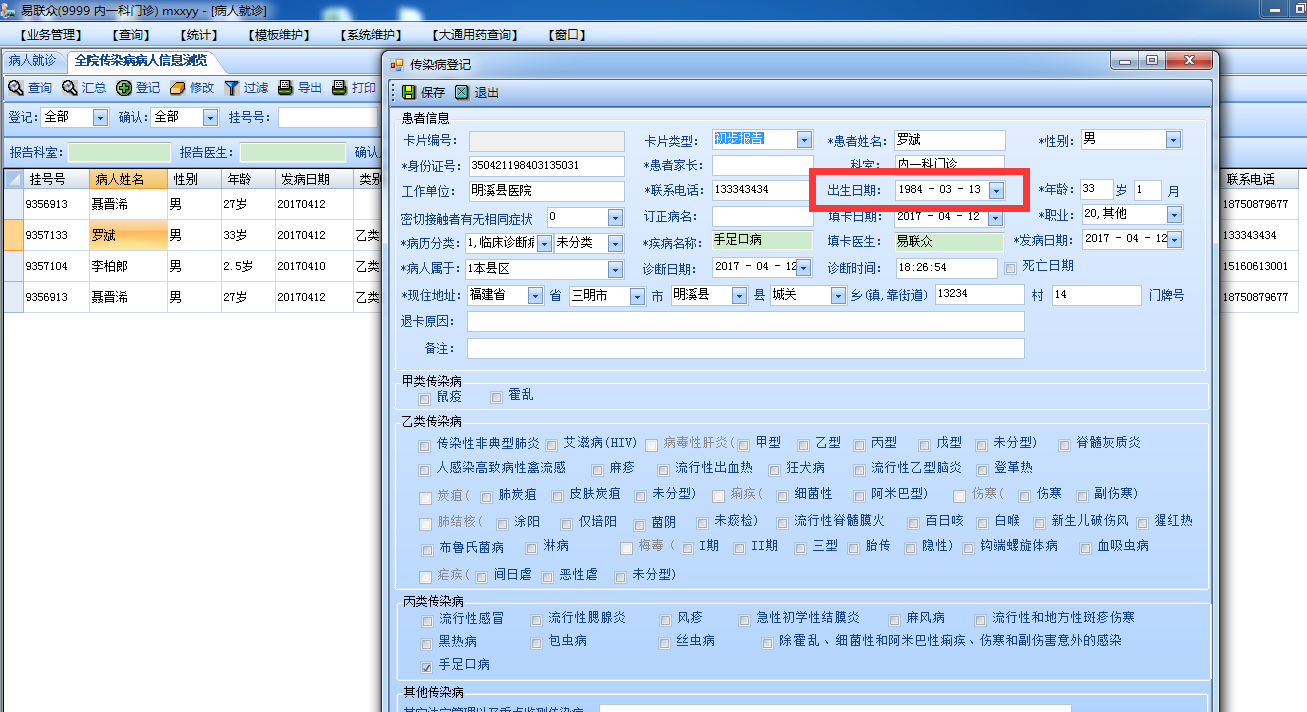The image size is (1307, 712).
Task: Open the 统计 menu
Action: (x=200, y=35)
